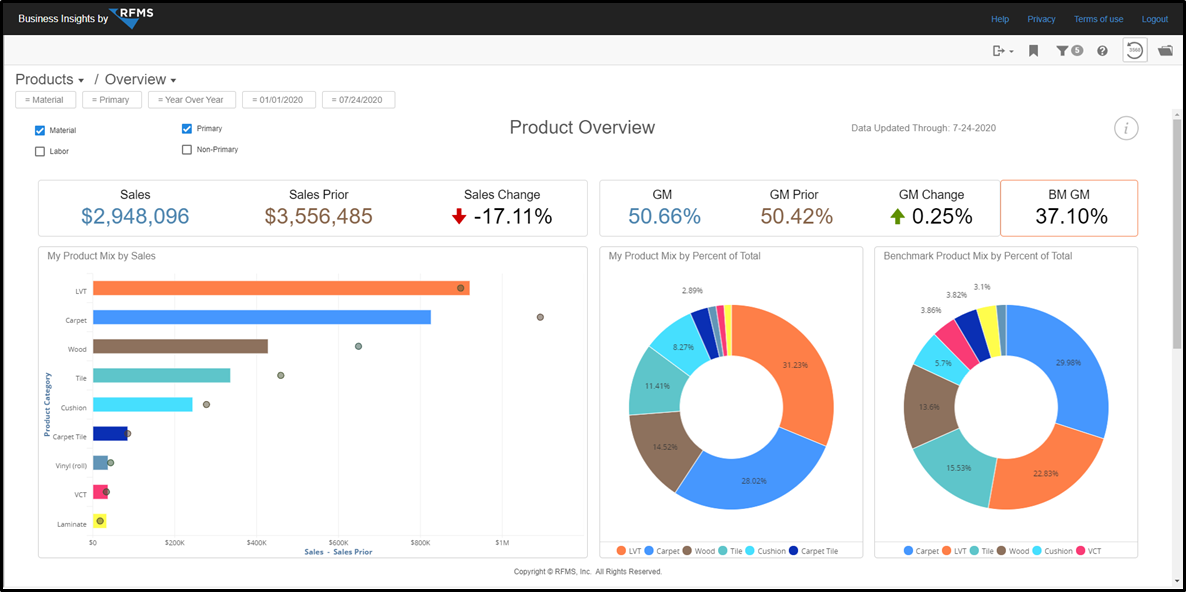Click the RFMS logo in header
Screen dimensions: 1186x592
(130, 17)
